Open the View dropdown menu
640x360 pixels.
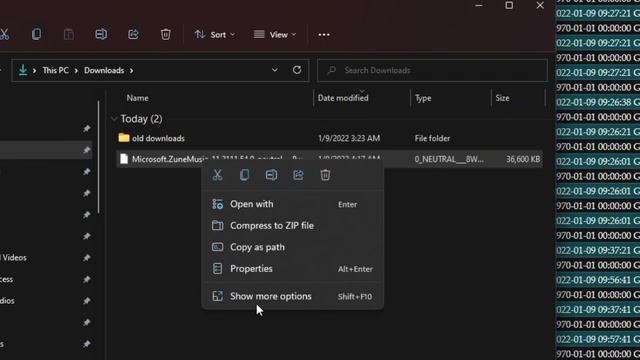click(275, 35)
